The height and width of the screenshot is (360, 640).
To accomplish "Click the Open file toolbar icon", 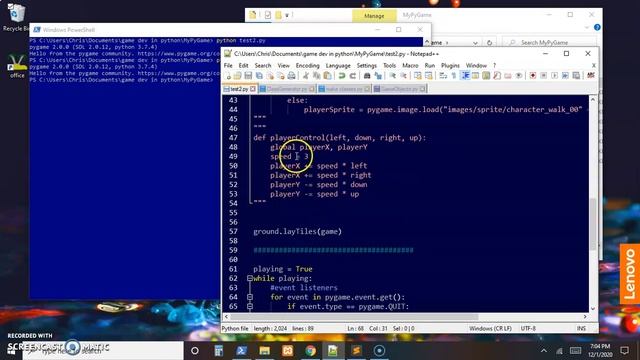I will click(x=238, y=76).
